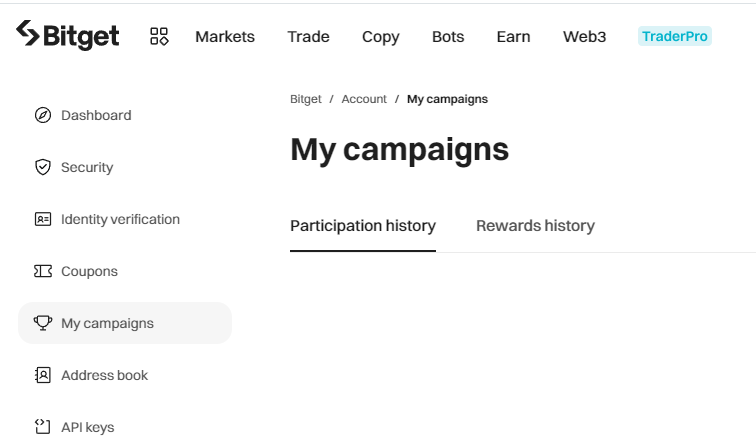756x446 pixels.
Task: Select the Participation history tab
Action: point(363,226)
